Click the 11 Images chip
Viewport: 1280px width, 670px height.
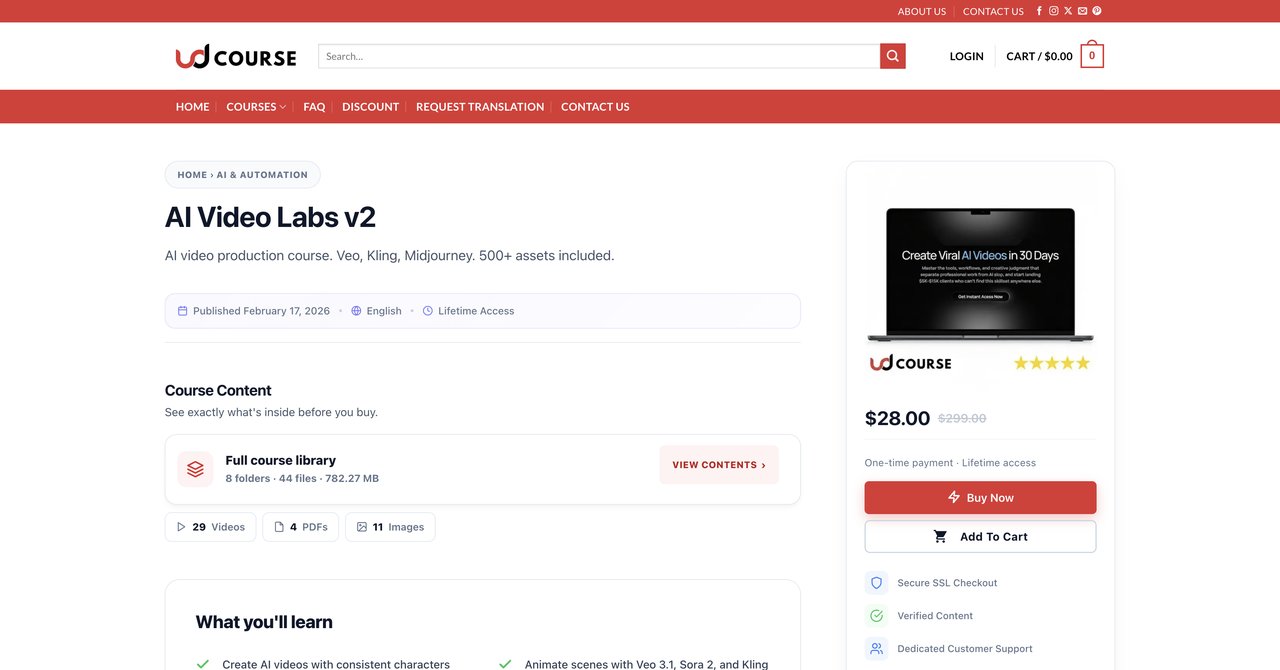click(390, 527)
